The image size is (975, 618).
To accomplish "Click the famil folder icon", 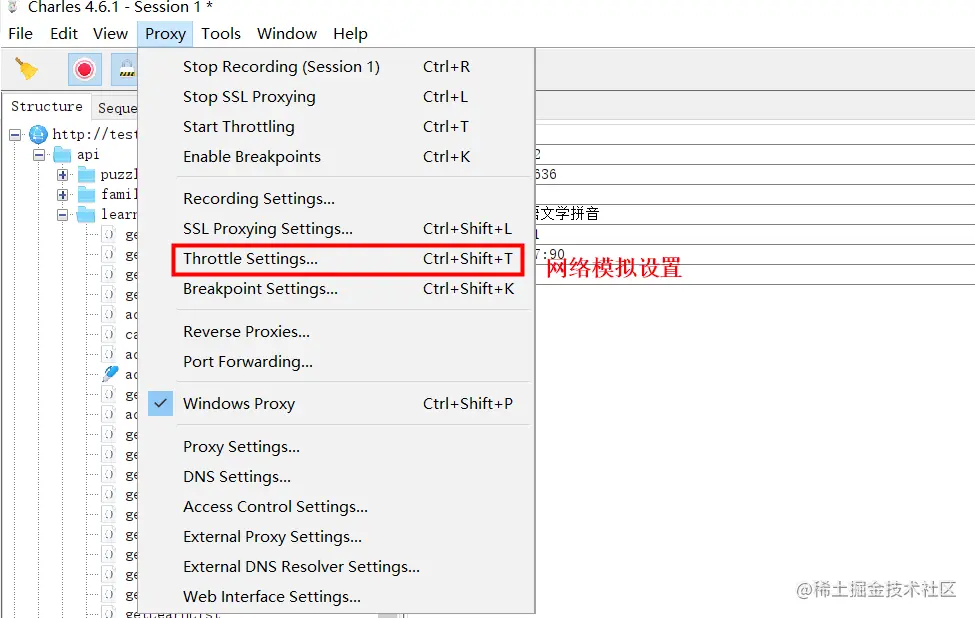I will (x=86, y=194).
